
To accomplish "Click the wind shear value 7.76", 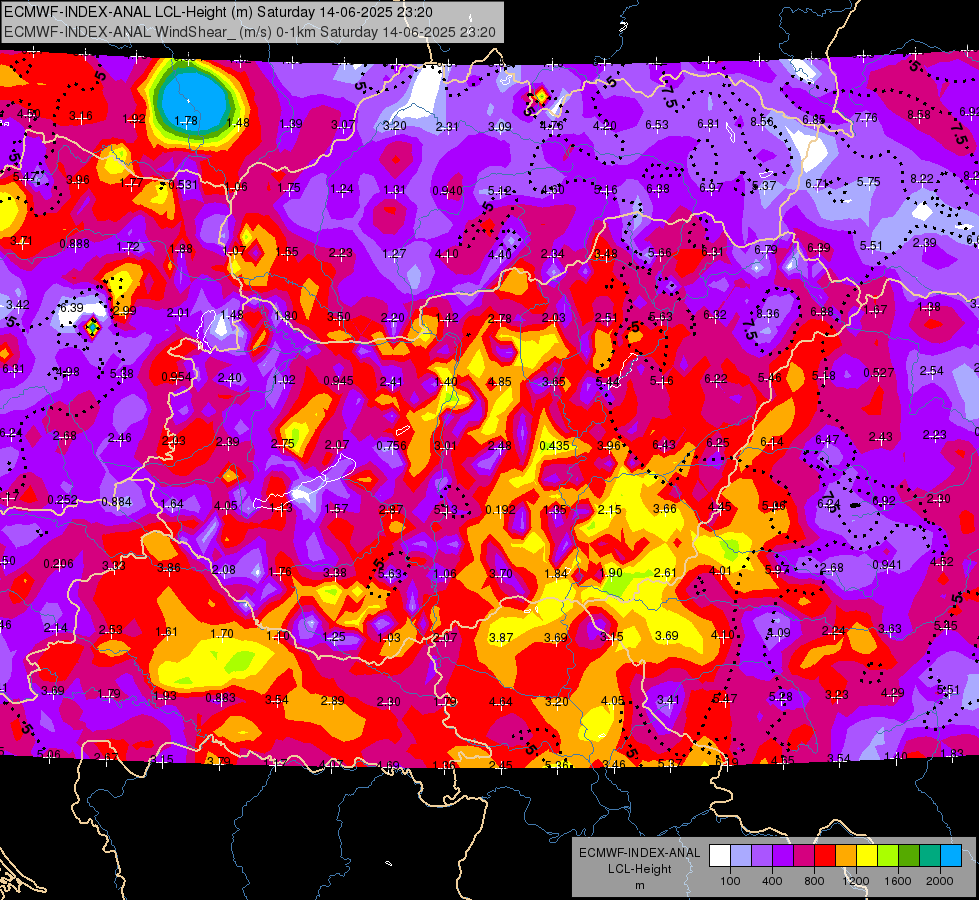I will [x=866, y=117].
